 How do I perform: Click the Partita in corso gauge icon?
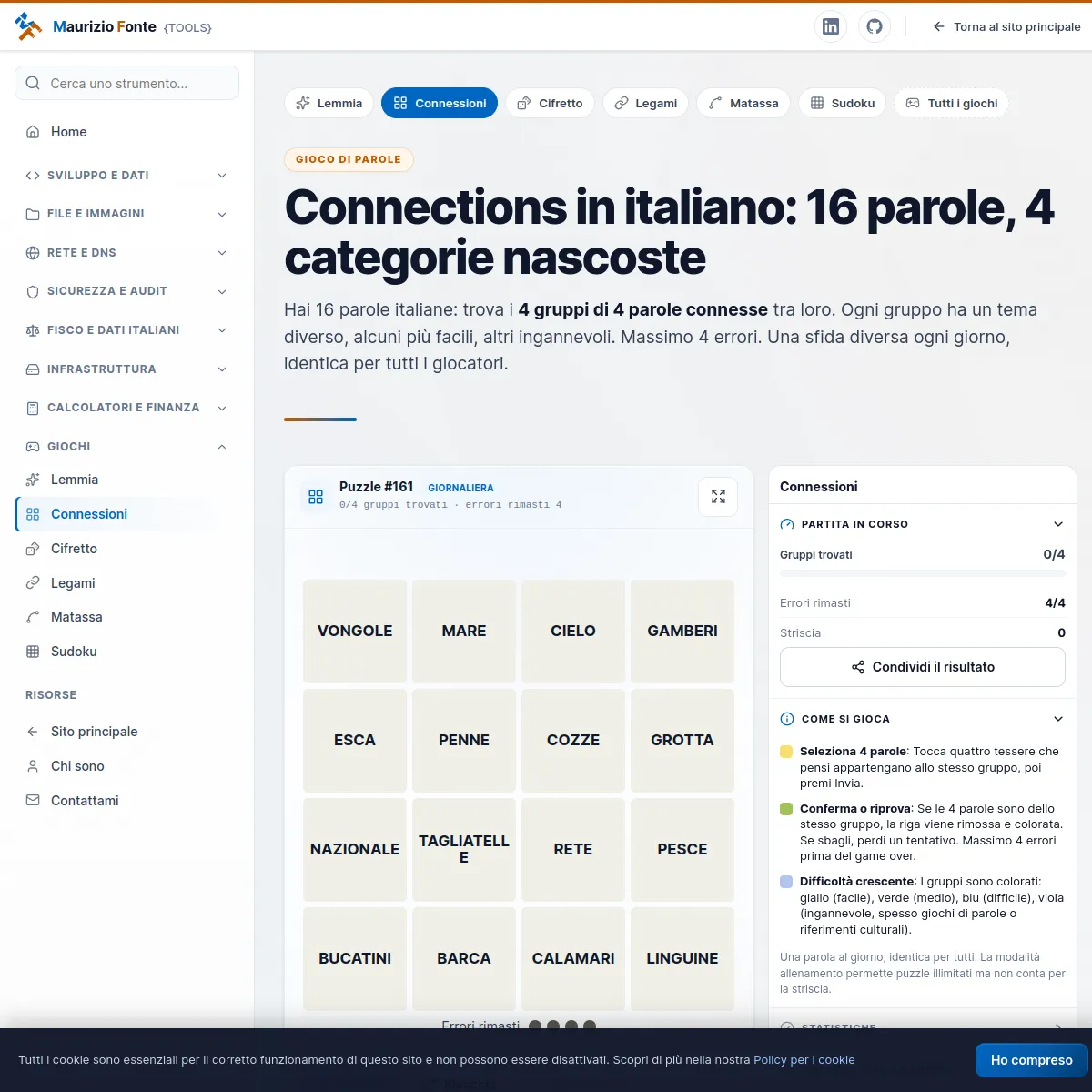pyautogui.click(x=787, y=524)
